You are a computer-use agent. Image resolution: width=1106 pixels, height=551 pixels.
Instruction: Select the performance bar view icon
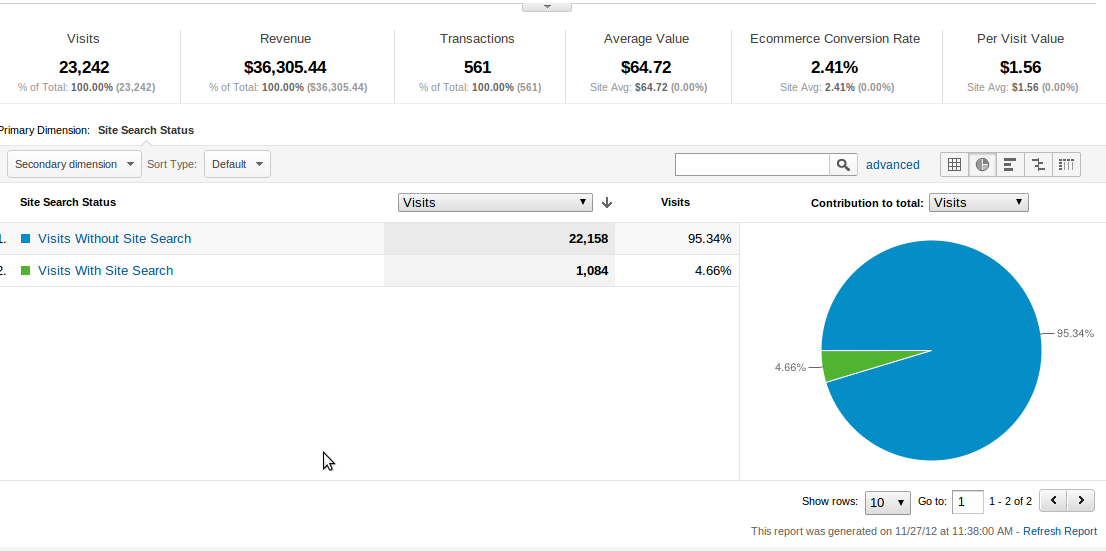pyautogui.click(x=1010, y=165)
